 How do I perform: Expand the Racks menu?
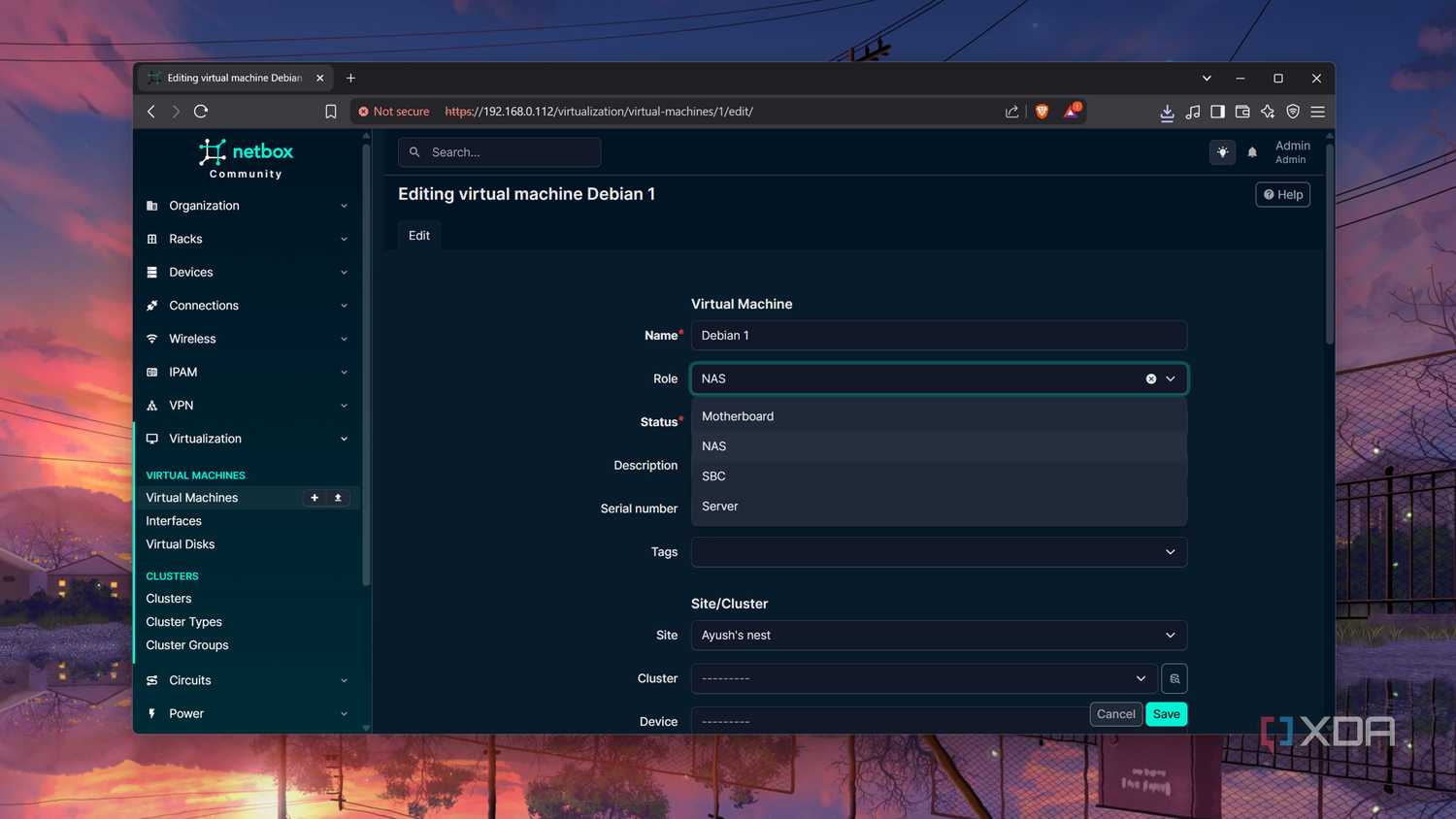(x=248, y=239)
